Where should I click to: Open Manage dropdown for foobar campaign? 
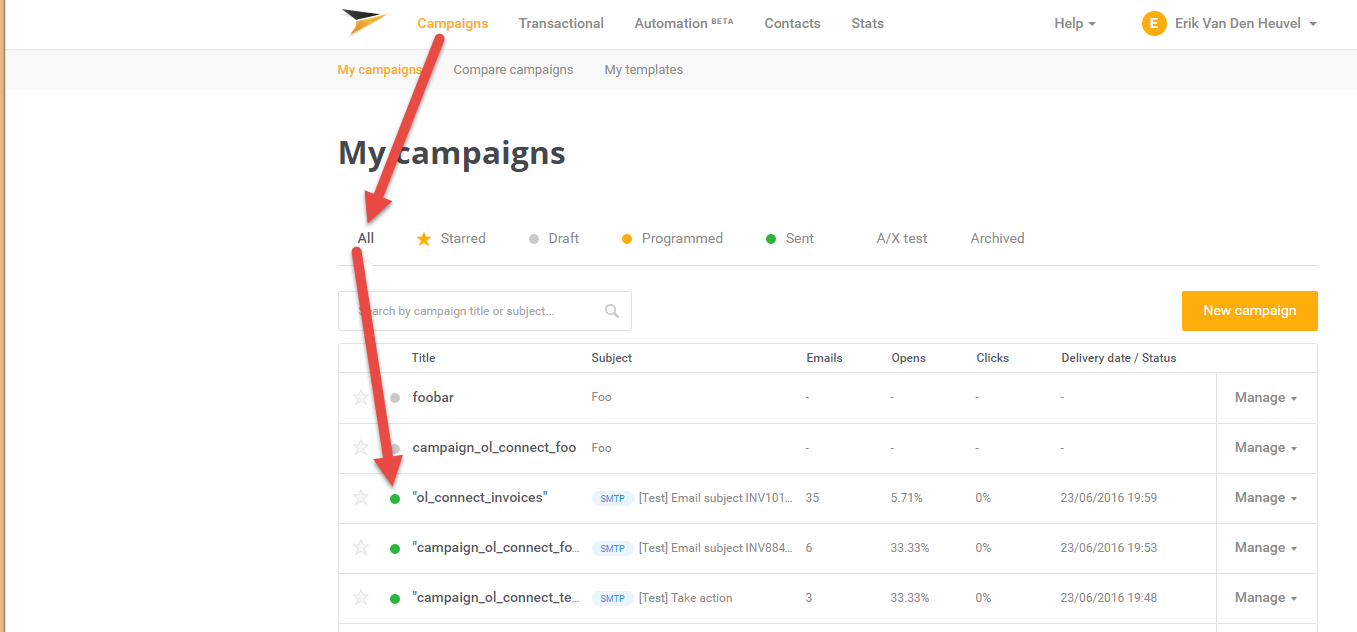click(x=1265, y=398)
